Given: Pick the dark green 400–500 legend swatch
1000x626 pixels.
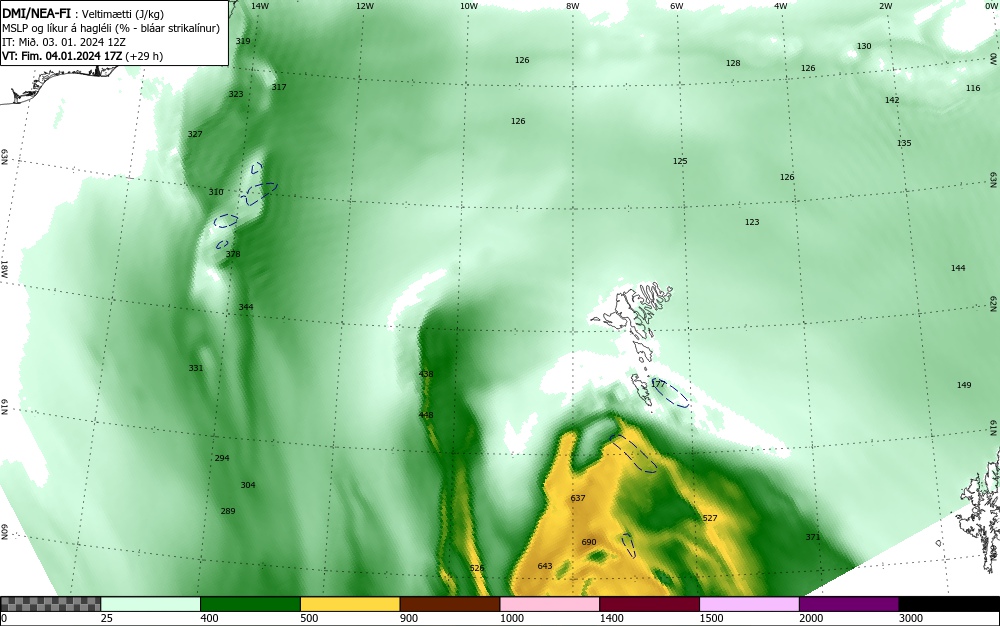Looking at the screenshot, I should coord(250,604).
